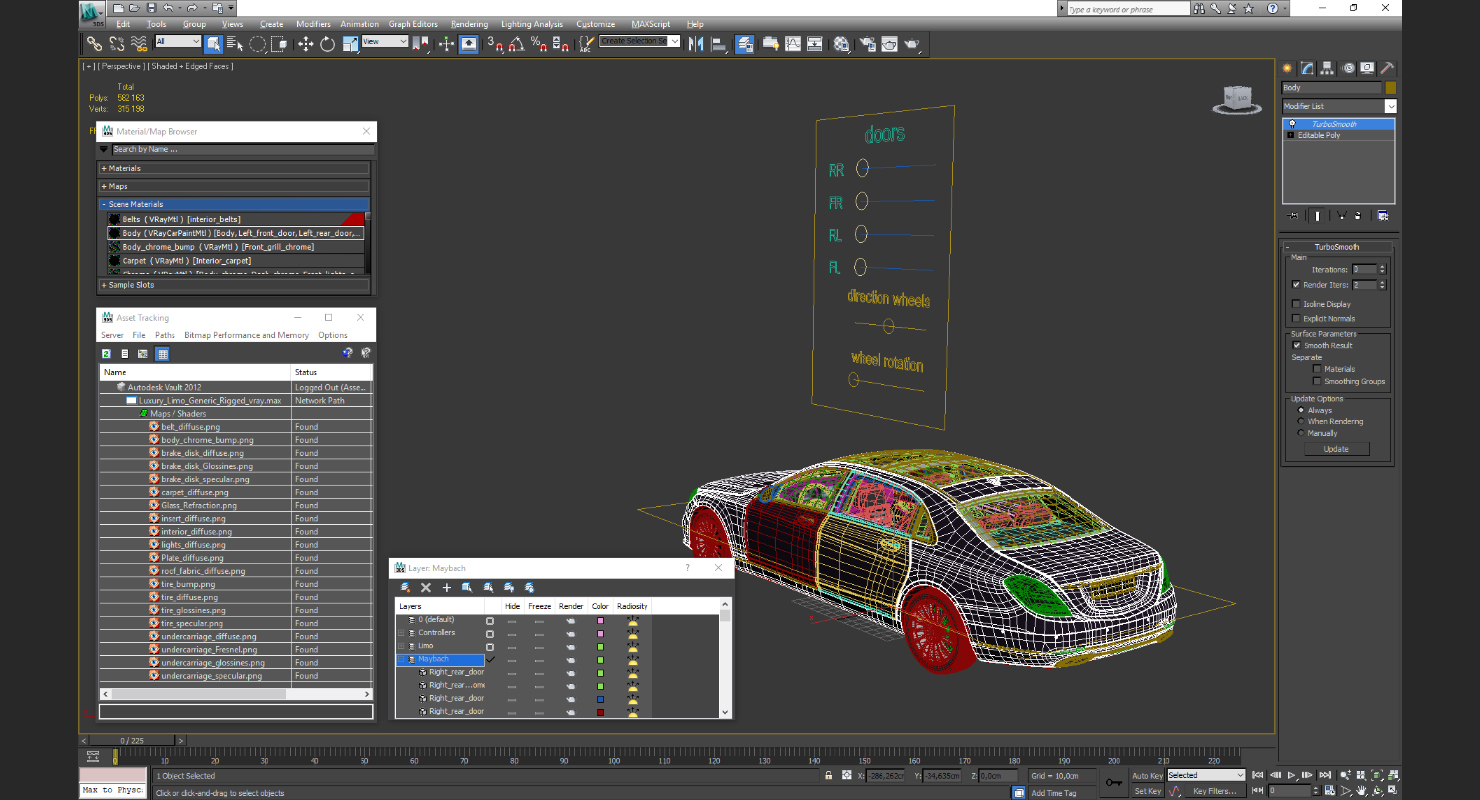Open the Selected key filter dropdown
The image size is (1480, 800).
click(x=1206, y=775)
